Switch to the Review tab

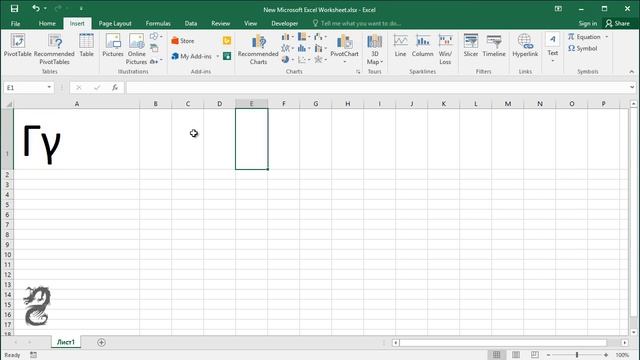(220, 23)
